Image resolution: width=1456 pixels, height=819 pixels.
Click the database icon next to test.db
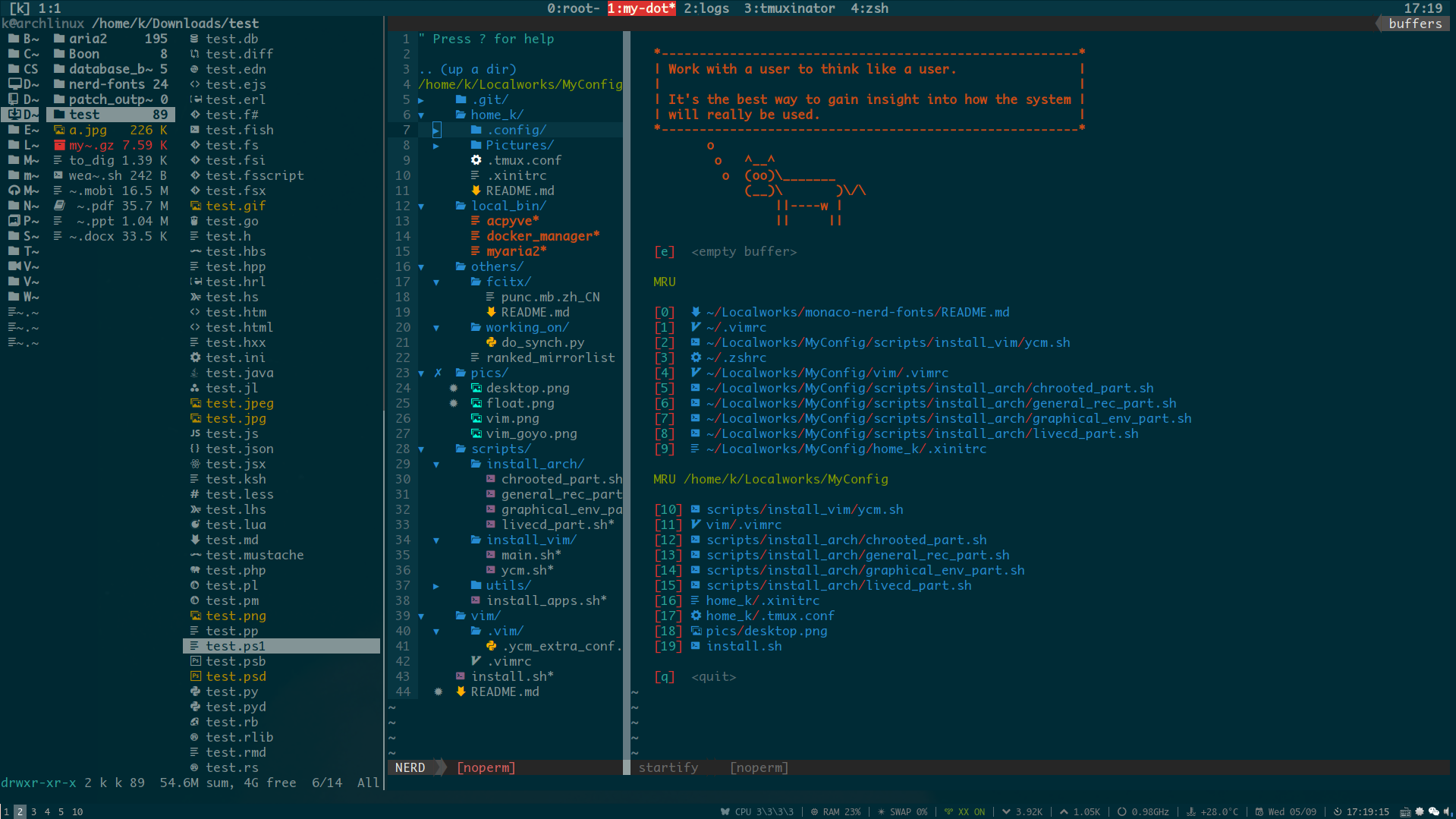click(x=195, y=39)
